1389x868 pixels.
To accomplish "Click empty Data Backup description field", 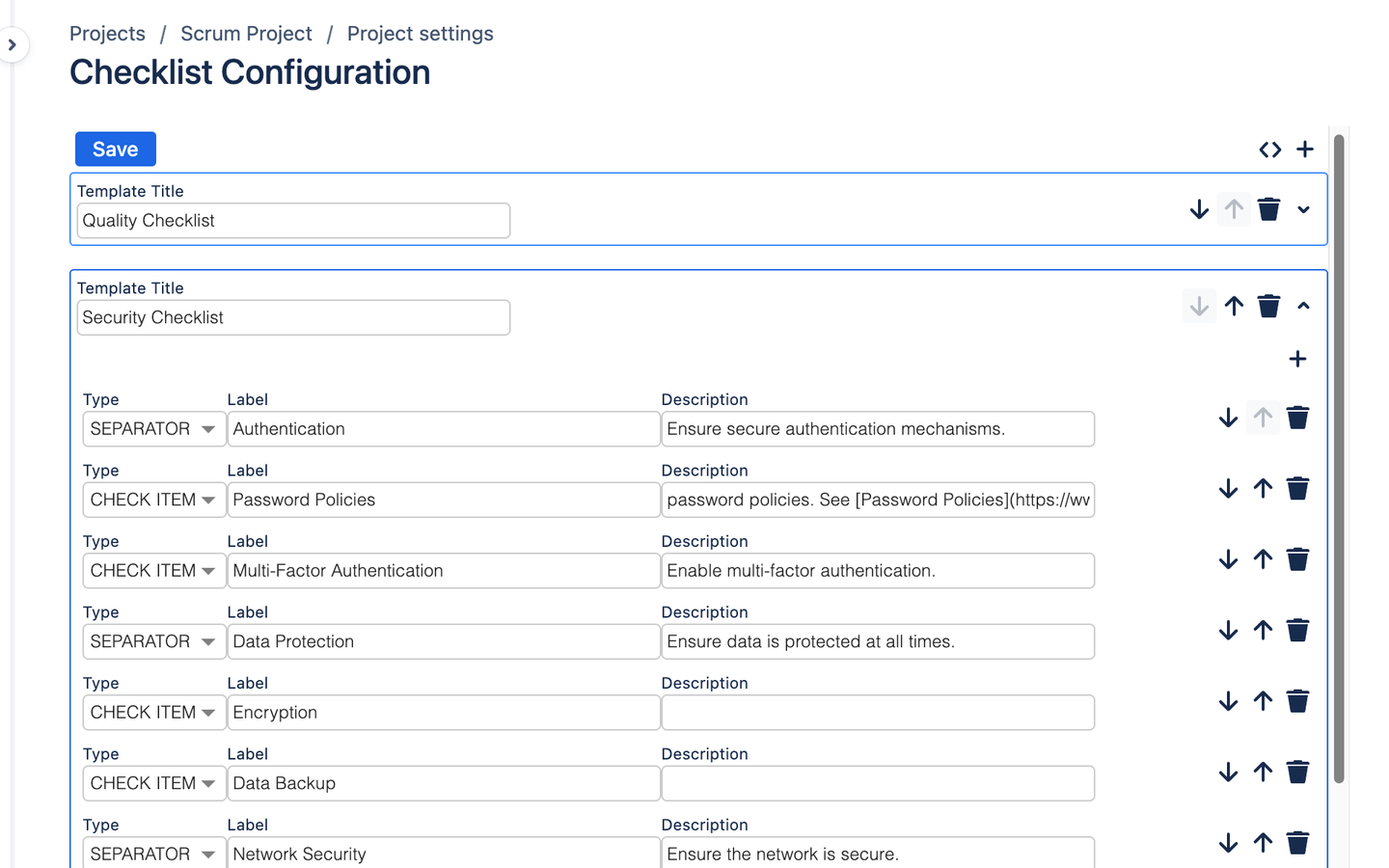I will click(x=878, y=783).
